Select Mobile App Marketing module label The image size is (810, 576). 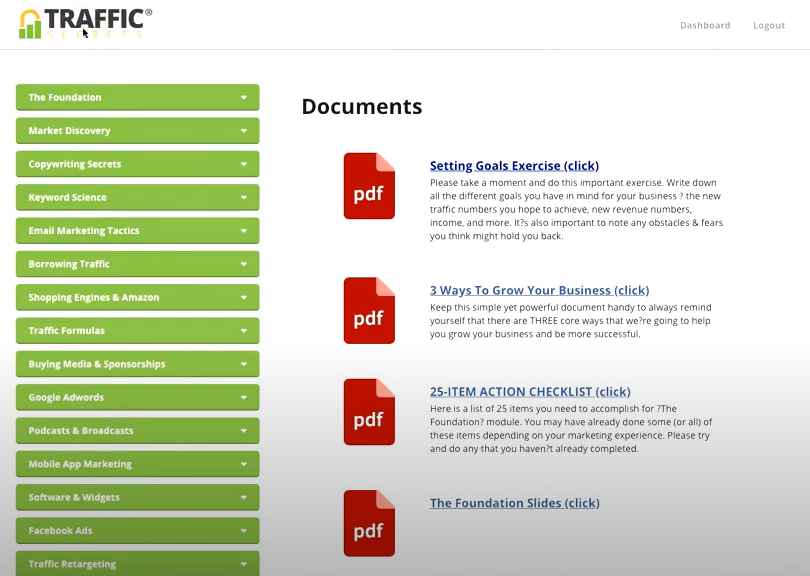pos(80,464)
